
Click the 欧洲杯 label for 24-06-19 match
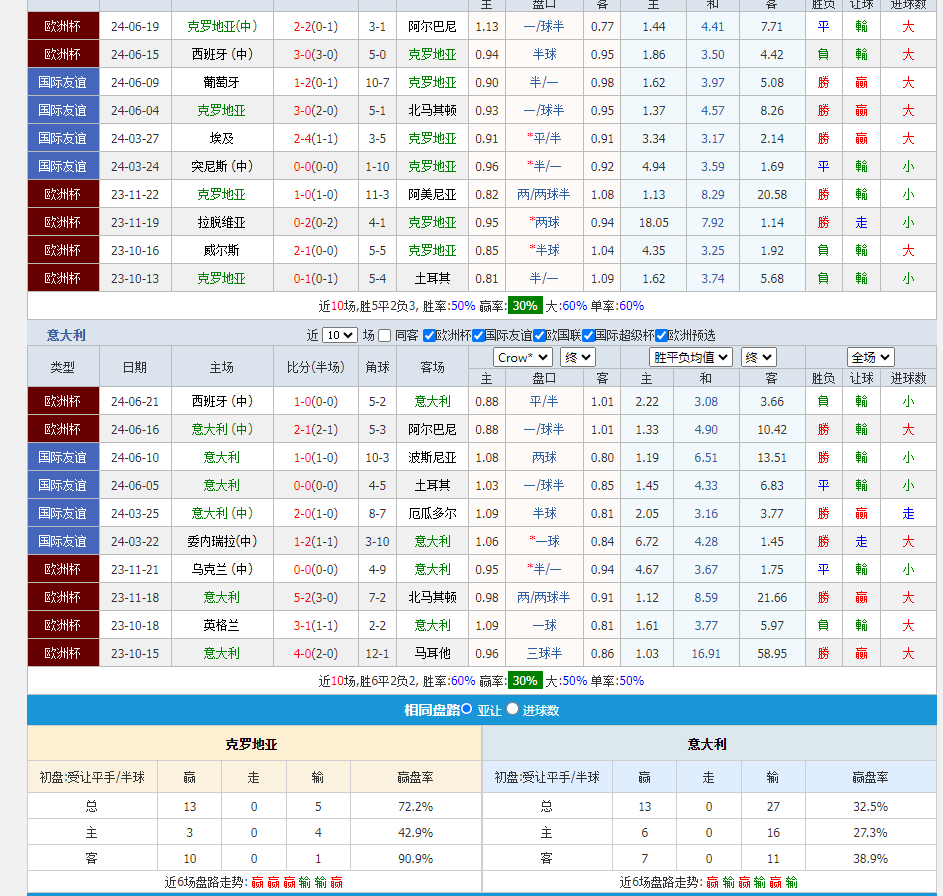pos(63,26)
